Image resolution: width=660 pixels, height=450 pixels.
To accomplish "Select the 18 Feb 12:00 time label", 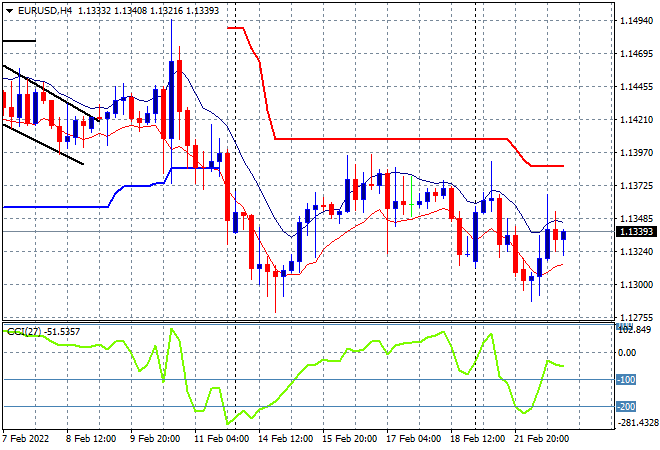I will (477, 439).
